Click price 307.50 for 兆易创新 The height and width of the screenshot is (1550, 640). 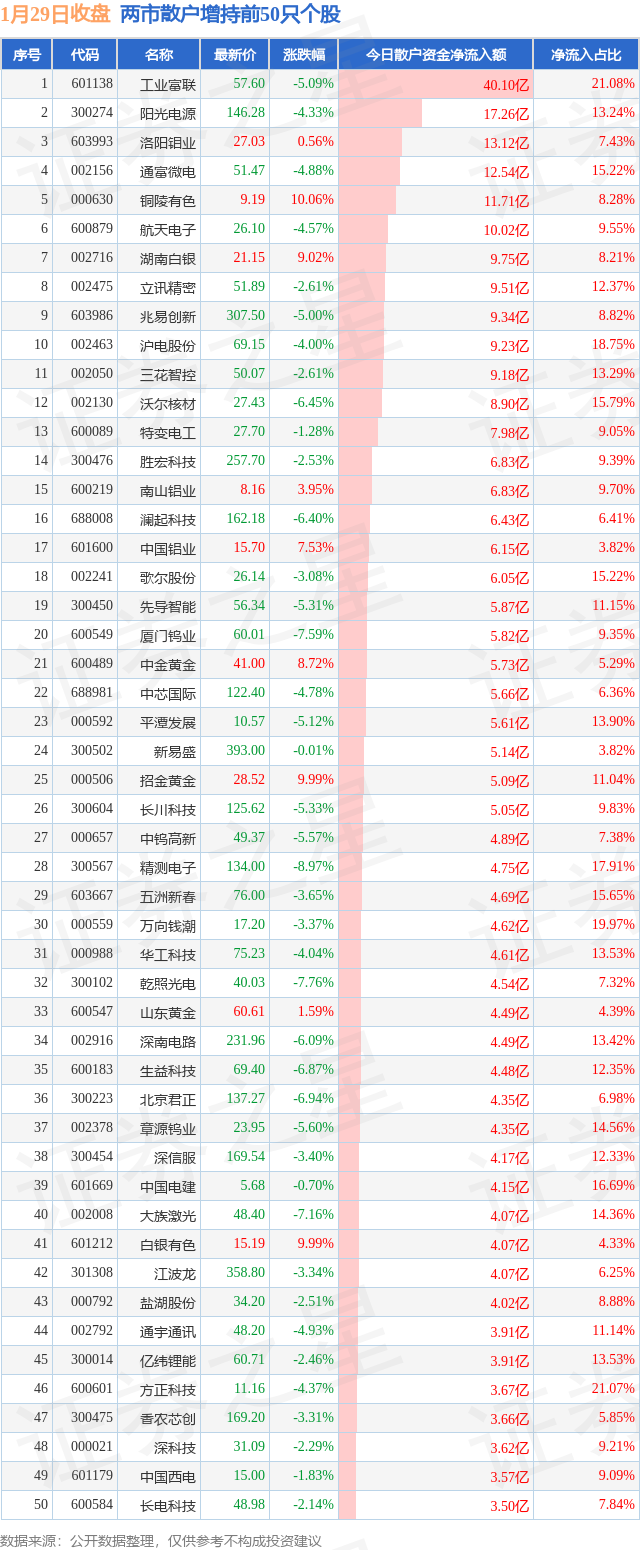coord(246,316)
